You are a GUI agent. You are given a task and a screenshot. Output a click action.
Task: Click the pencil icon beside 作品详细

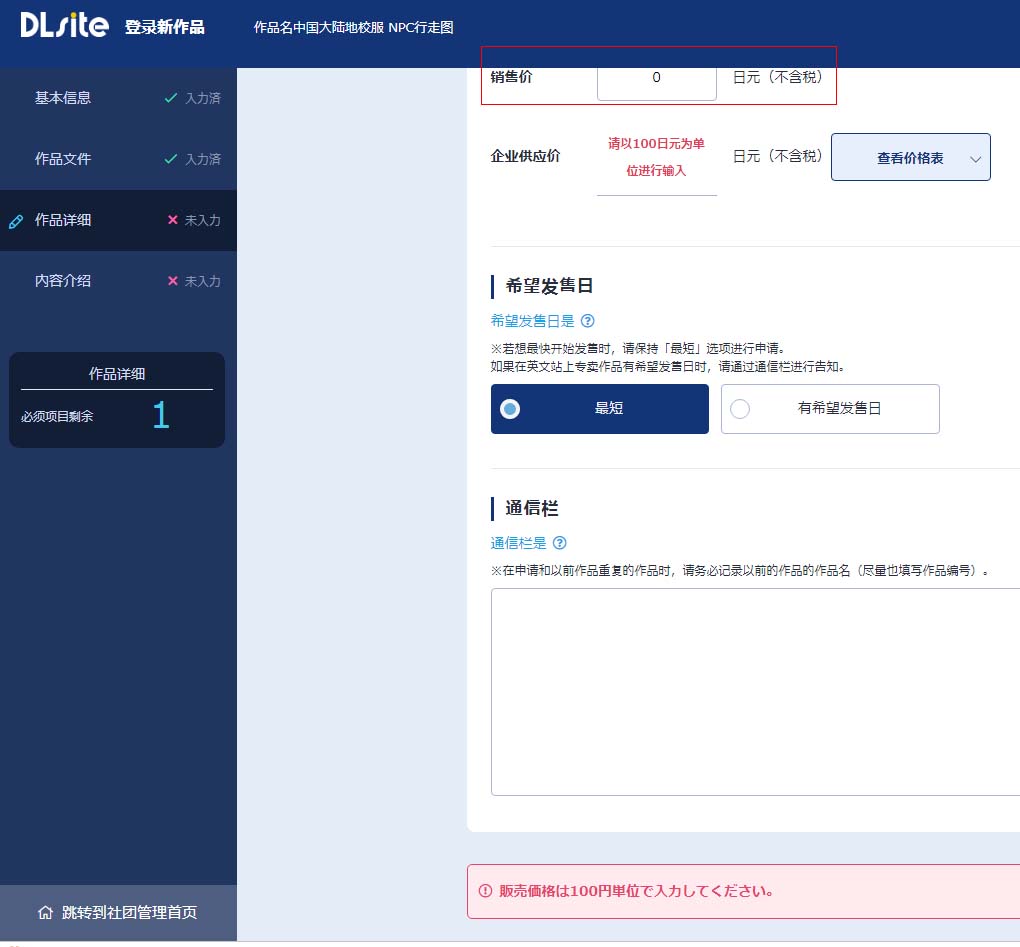pyautogui.click(x=16, y=221)
